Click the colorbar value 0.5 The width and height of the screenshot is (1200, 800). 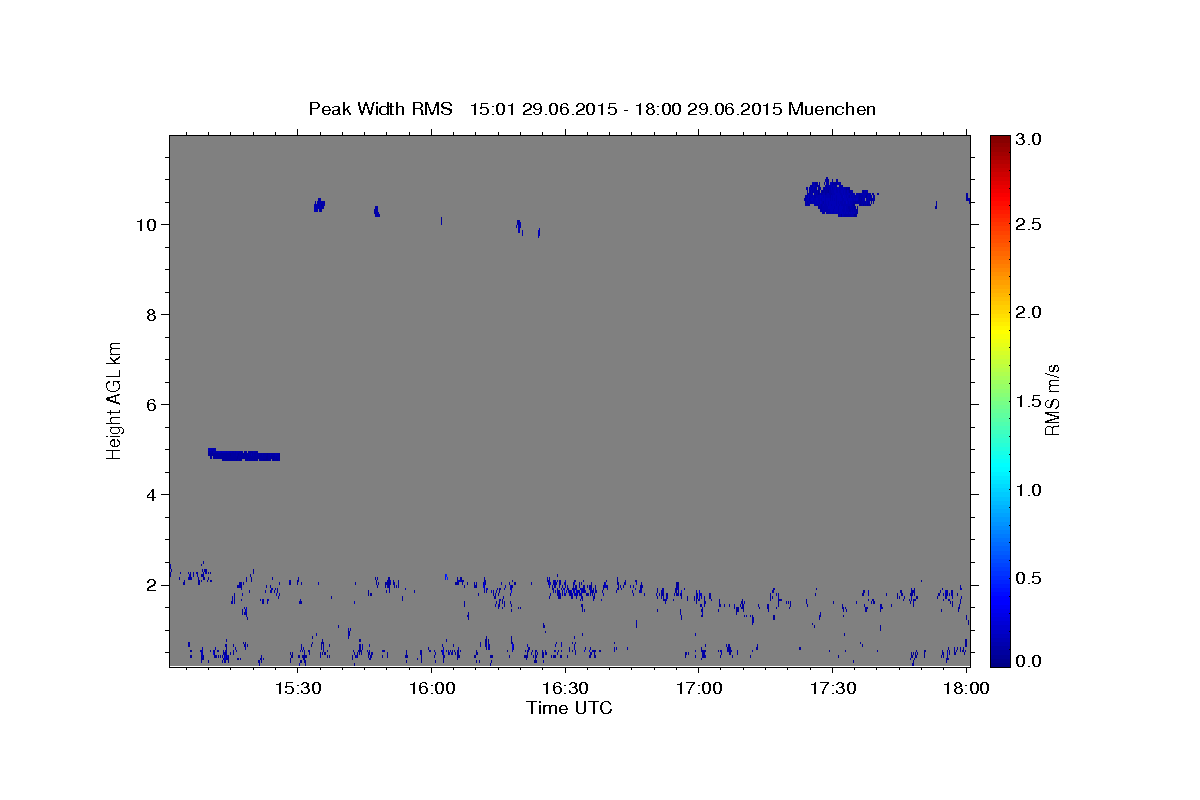pos(1030,578)
